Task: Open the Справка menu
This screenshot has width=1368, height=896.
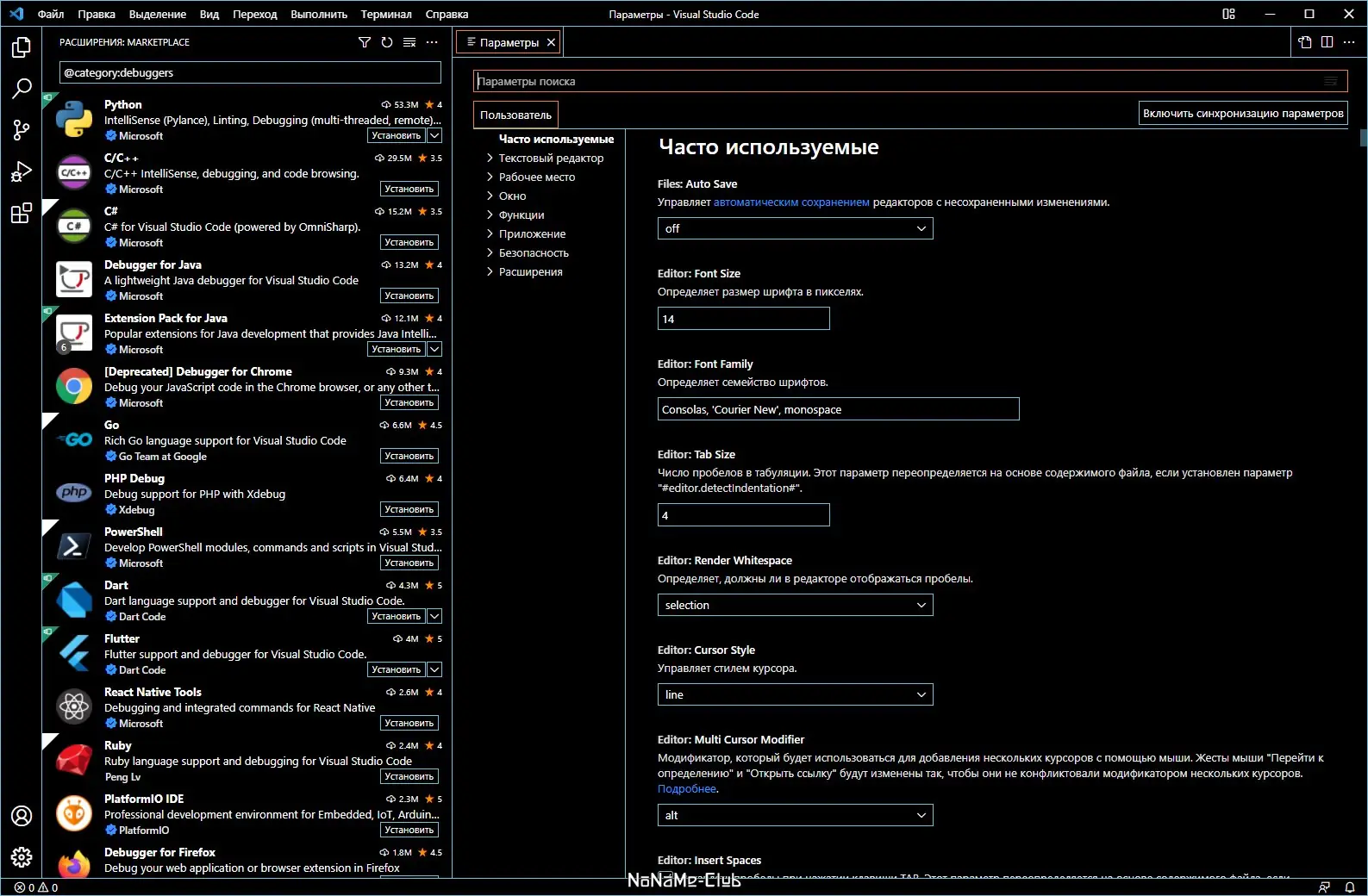Action: click(447, 14)
